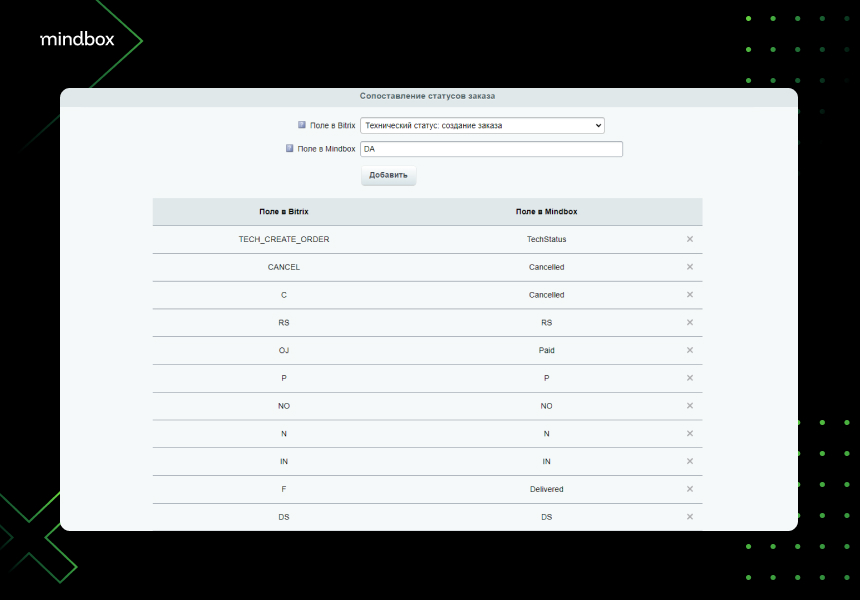Screen dimensions: 860x600
Task: Remove the RS mapping row
Action: pos(689,322)
